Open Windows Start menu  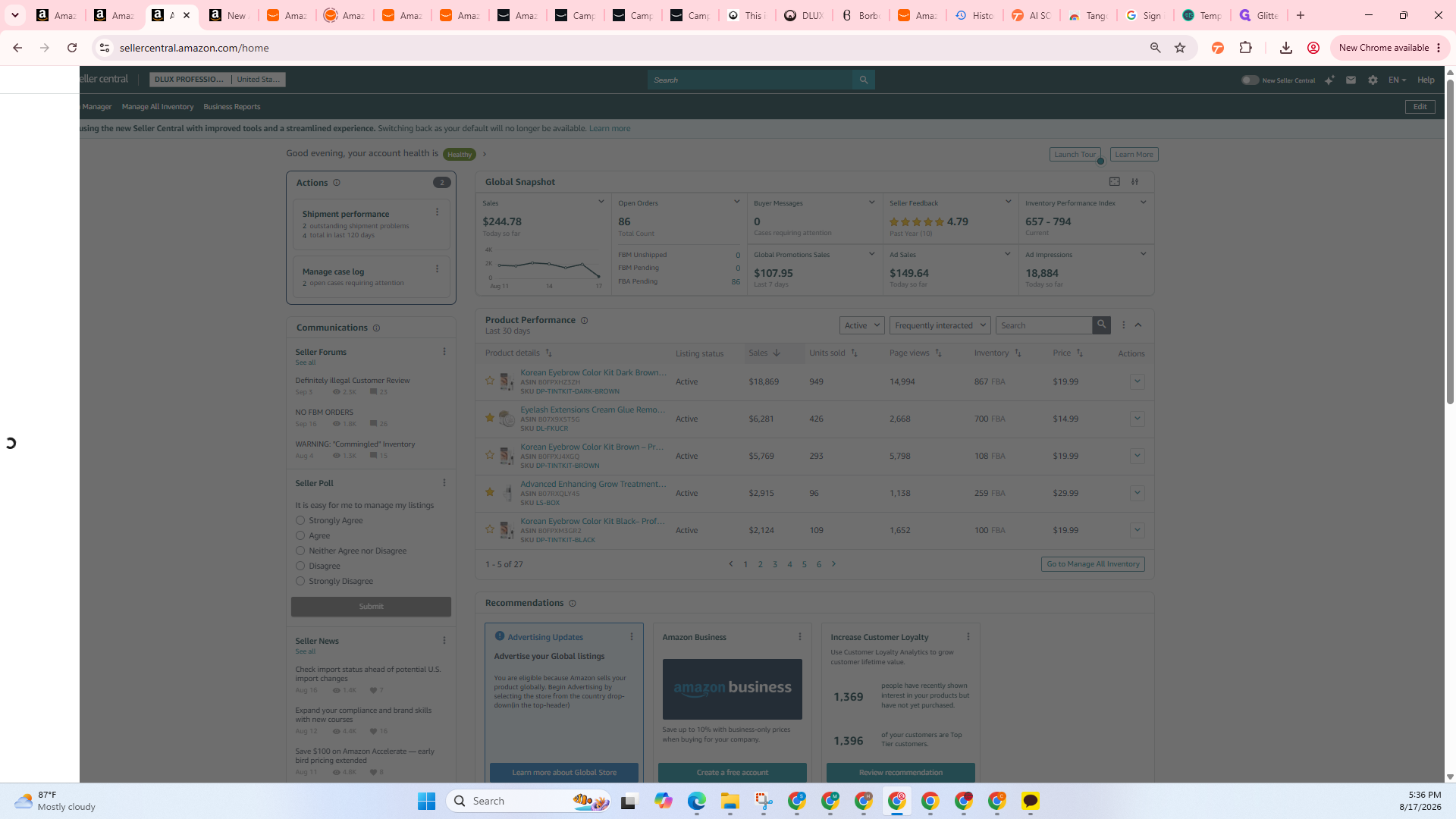click(427, 801)
